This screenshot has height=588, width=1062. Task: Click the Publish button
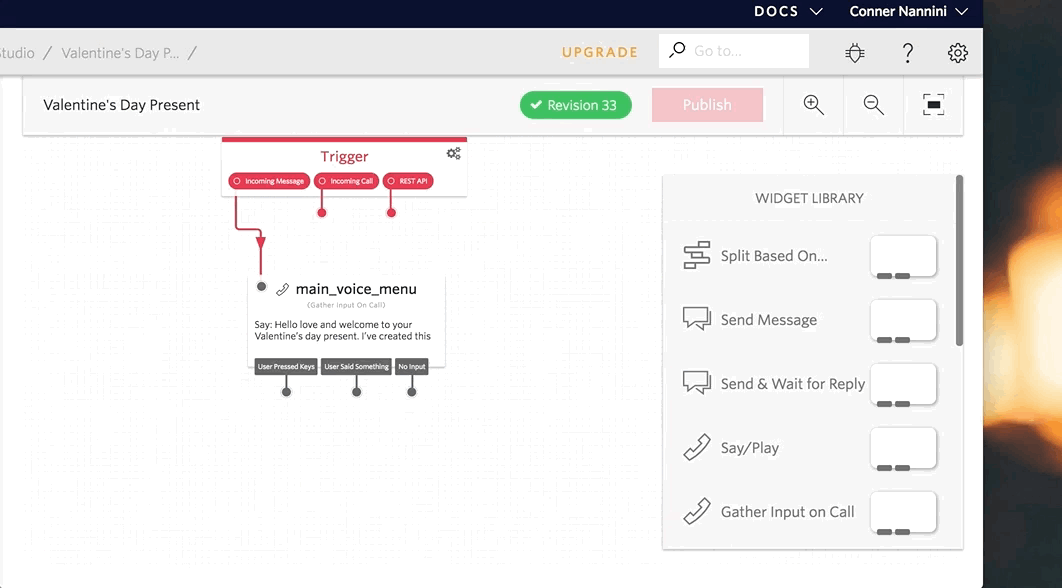(x=707, y=105)
